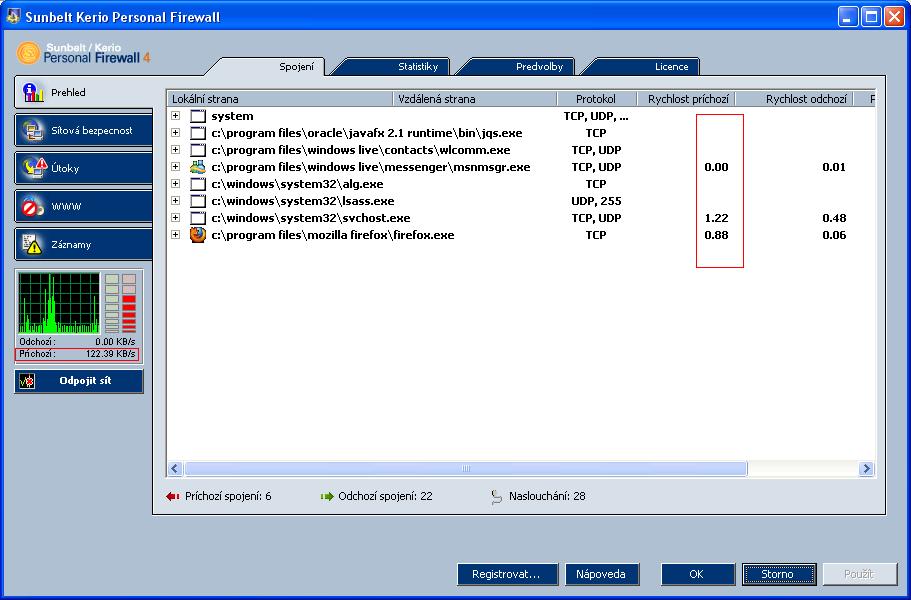Click the Odpojit sít disconnect icon
911x600 pixels.
[x=27, y=381]
